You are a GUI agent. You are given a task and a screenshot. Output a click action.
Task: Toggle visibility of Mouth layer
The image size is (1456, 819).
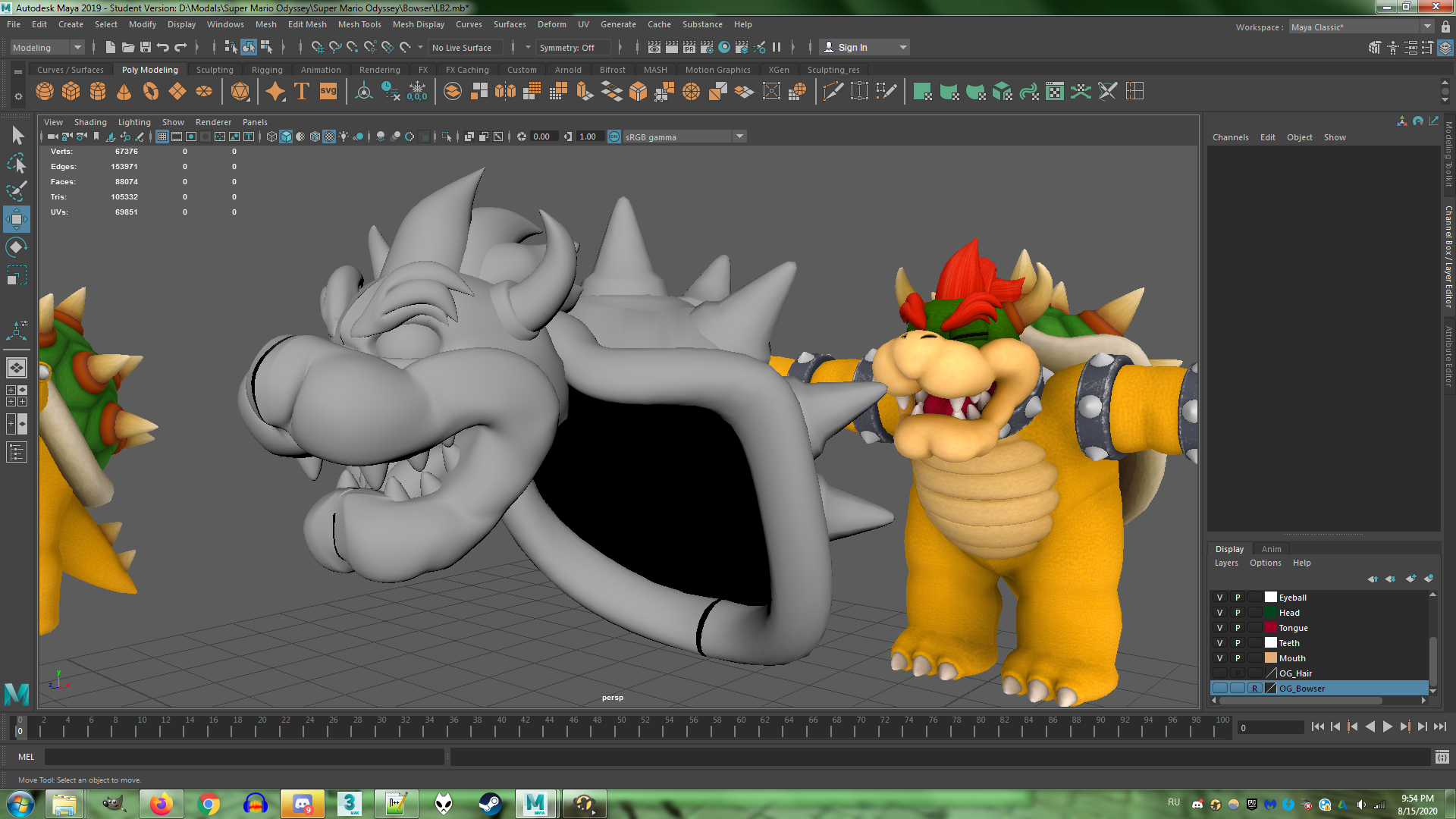(1220, 658)
